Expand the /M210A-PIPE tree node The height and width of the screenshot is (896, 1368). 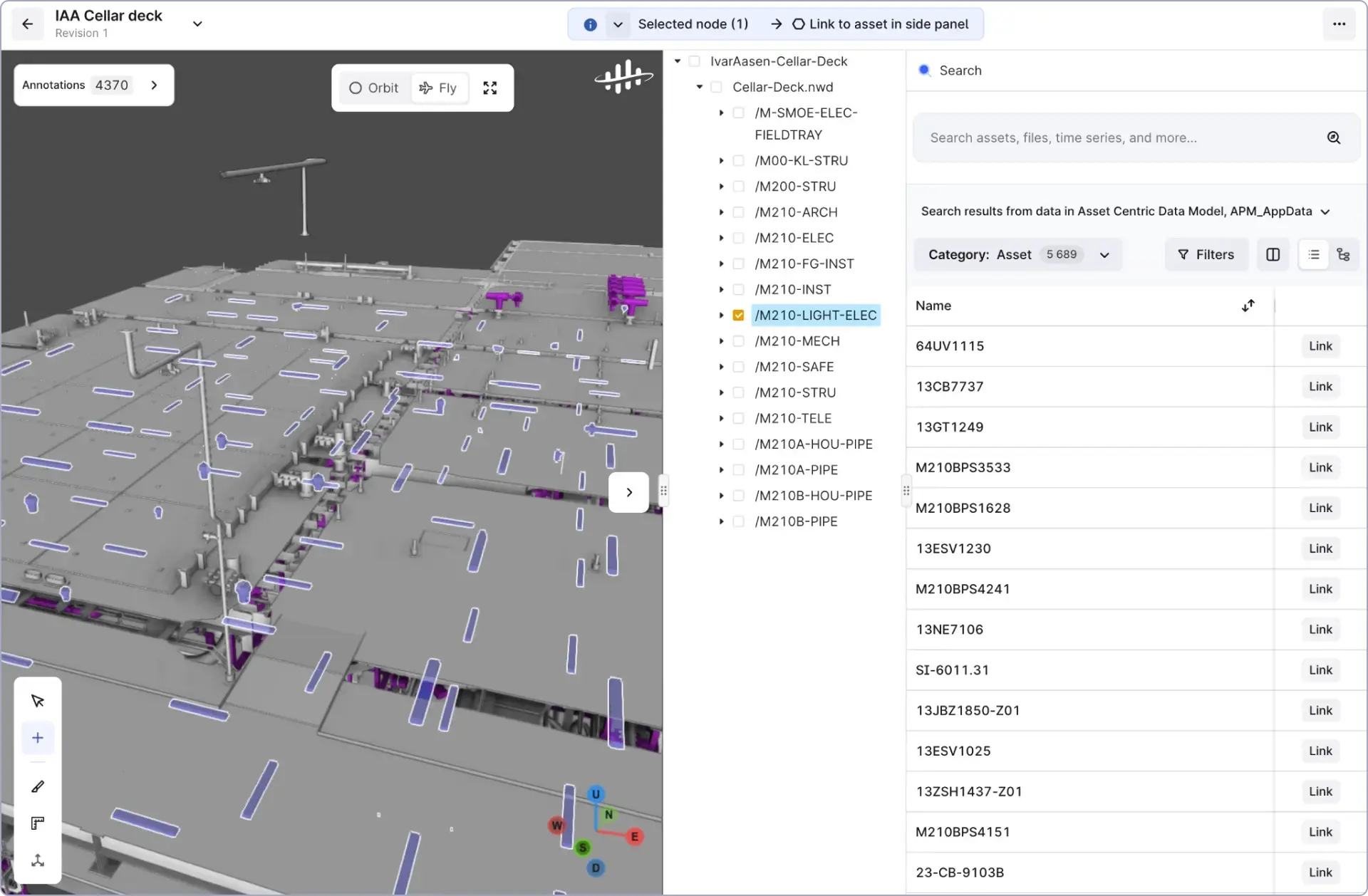coord(721,470)
